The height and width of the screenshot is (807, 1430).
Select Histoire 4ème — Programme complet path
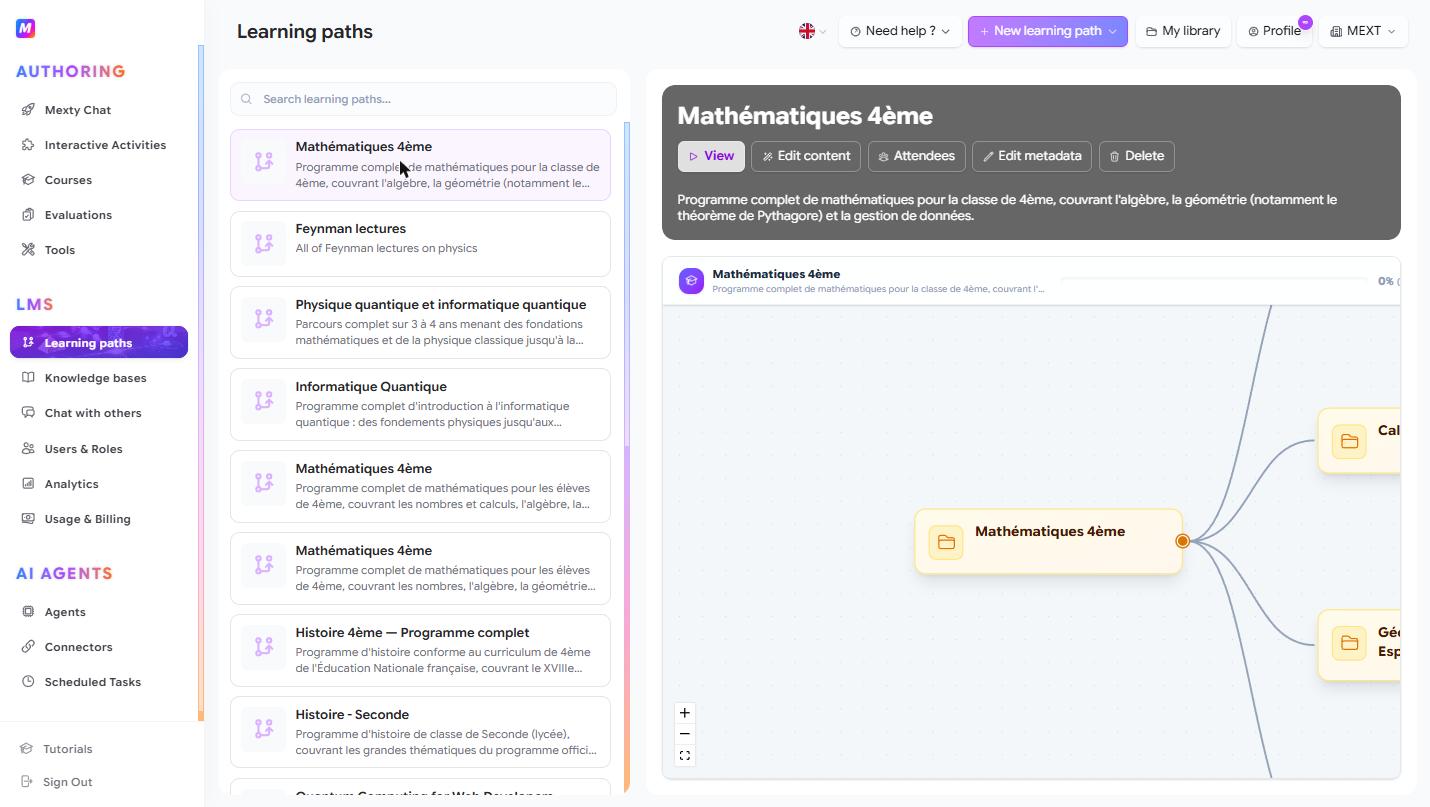(x=420, y=651)
